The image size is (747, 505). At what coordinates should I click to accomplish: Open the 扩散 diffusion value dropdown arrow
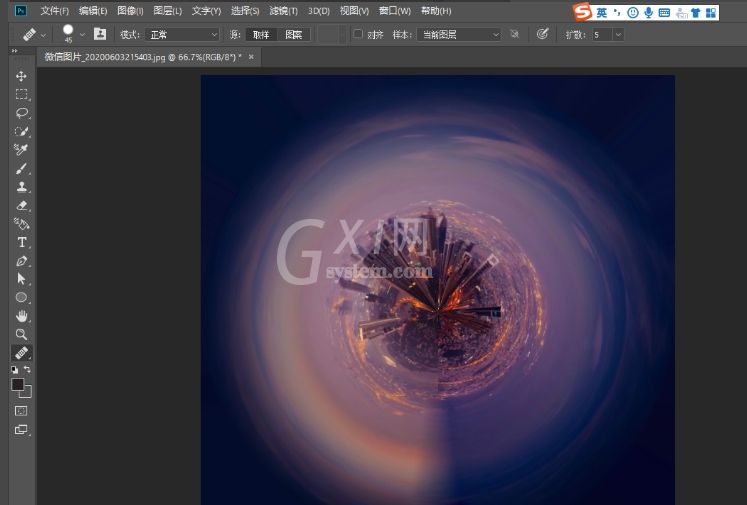pyautogui.click(x=618, y=34)
